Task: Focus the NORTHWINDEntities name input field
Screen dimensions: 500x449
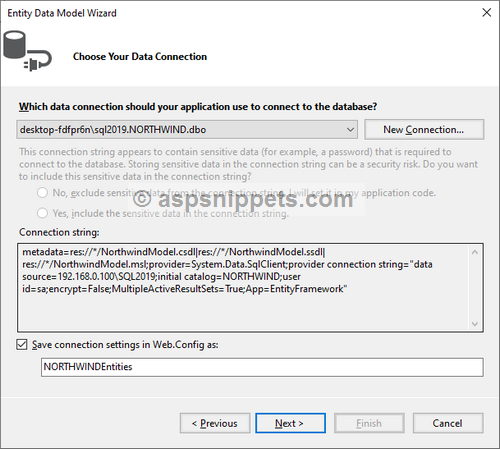Action: click(262, 367)
